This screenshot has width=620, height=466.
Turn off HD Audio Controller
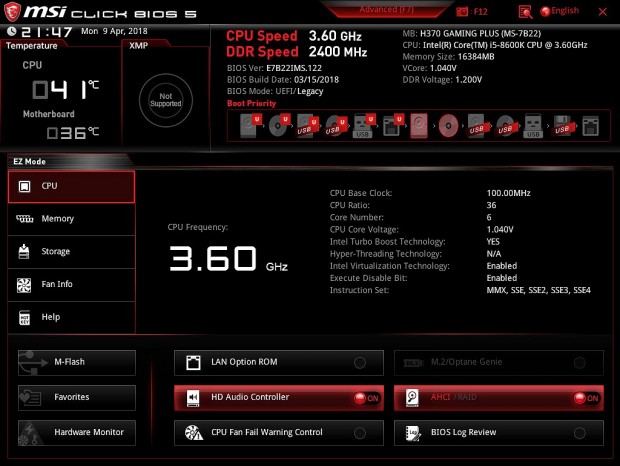pyautogui.click(x=279, y=398)
